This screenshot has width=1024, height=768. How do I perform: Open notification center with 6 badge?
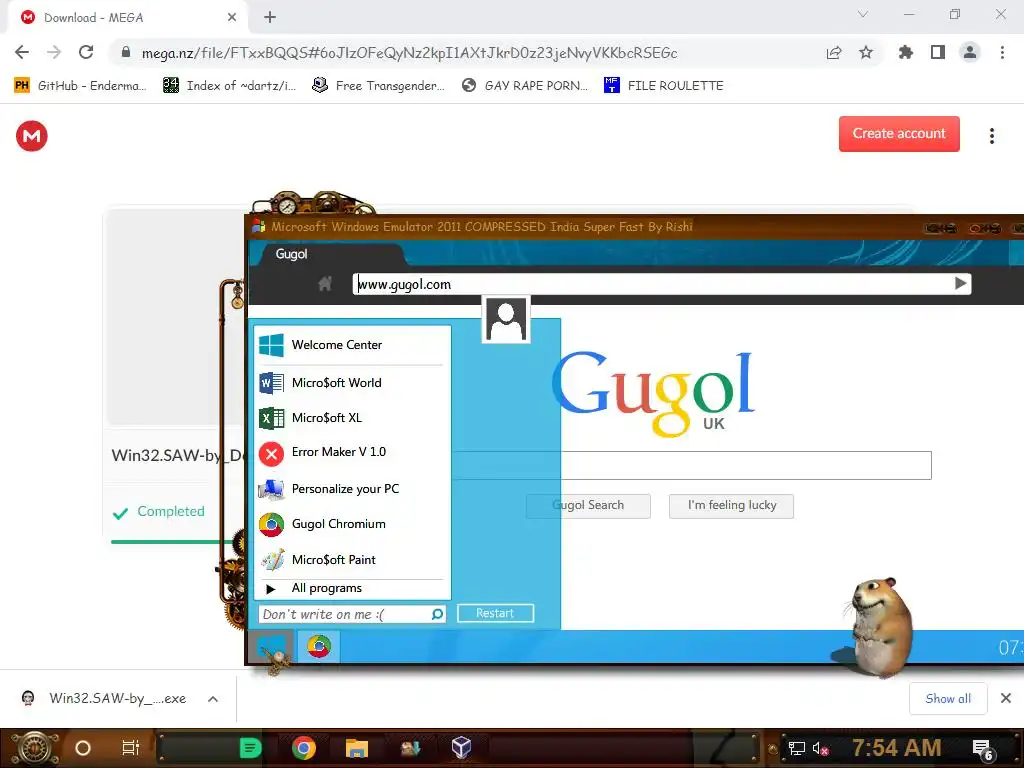(x=983, y=750)
